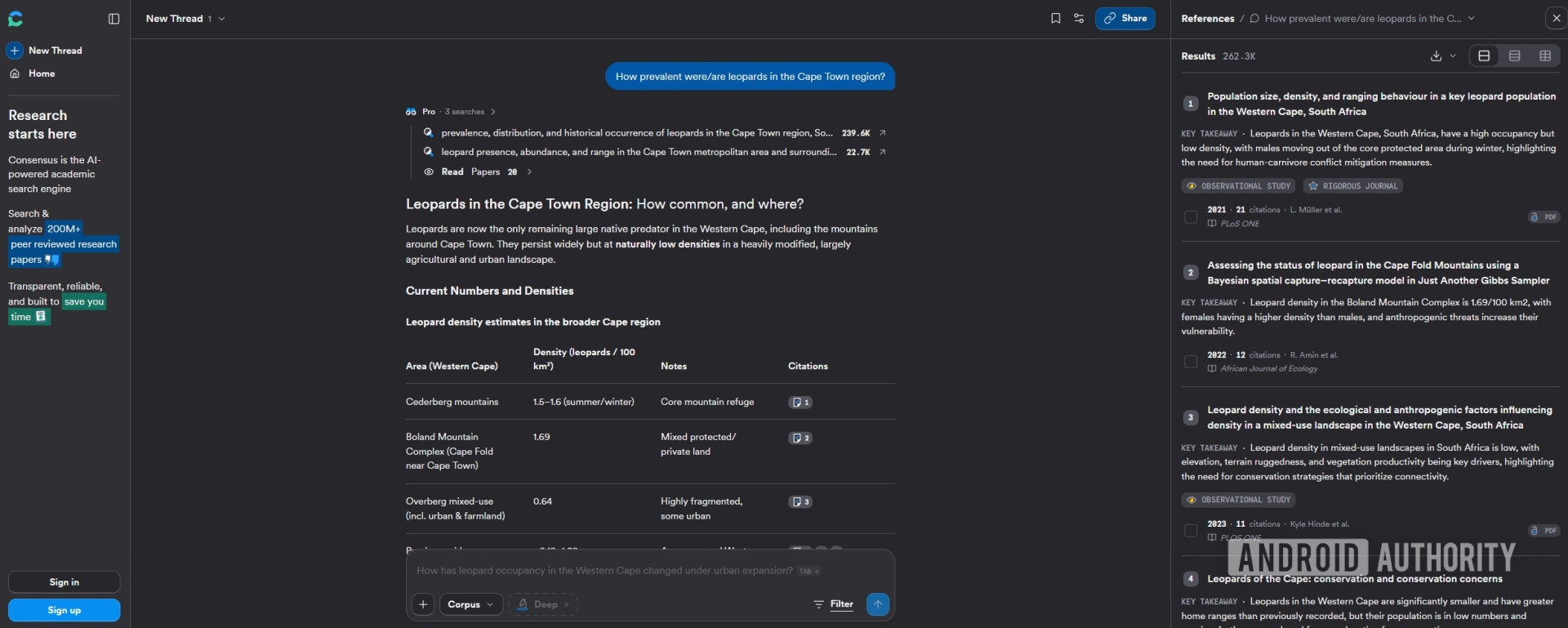Open citation 1 for Cederberg mountains
Image resolution: width=1568 pixels, height=628 pixels.
coord(800,402)
